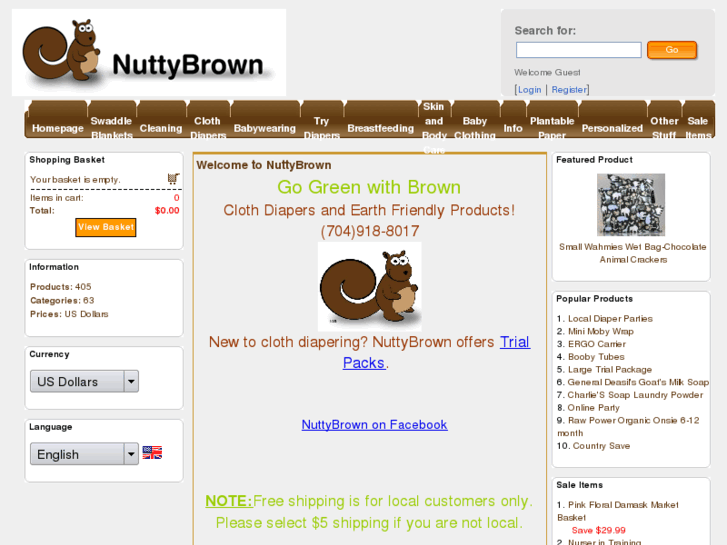This screenshot has width=727, height=545.
Task: Open Online Party product
Action: [x=593, y=408]
